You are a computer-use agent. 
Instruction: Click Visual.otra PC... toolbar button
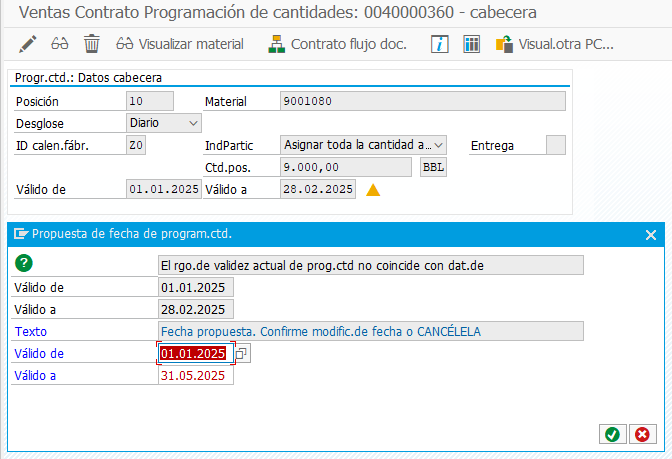[555, 44]
